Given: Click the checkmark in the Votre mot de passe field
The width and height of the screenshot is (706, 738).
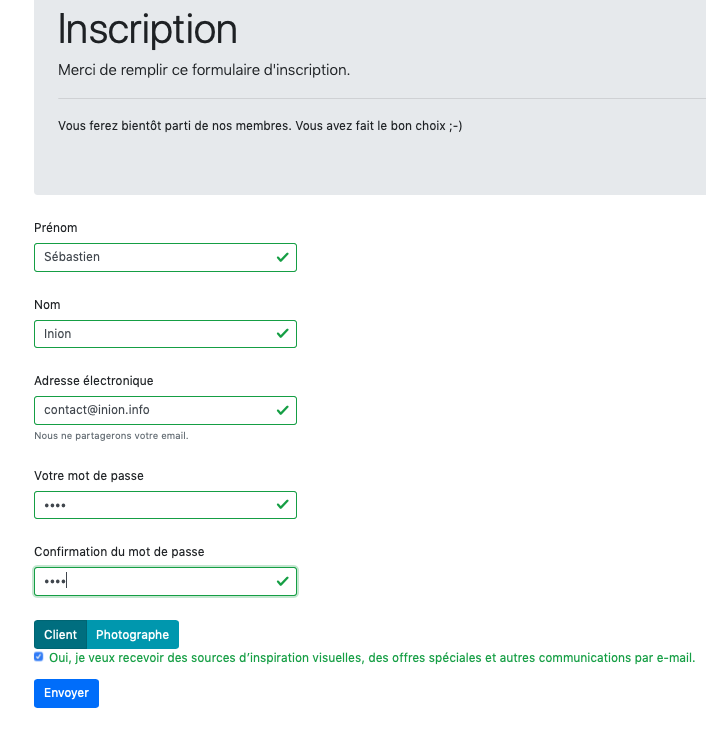Looking at the screenshot, I should pos(283,505).
